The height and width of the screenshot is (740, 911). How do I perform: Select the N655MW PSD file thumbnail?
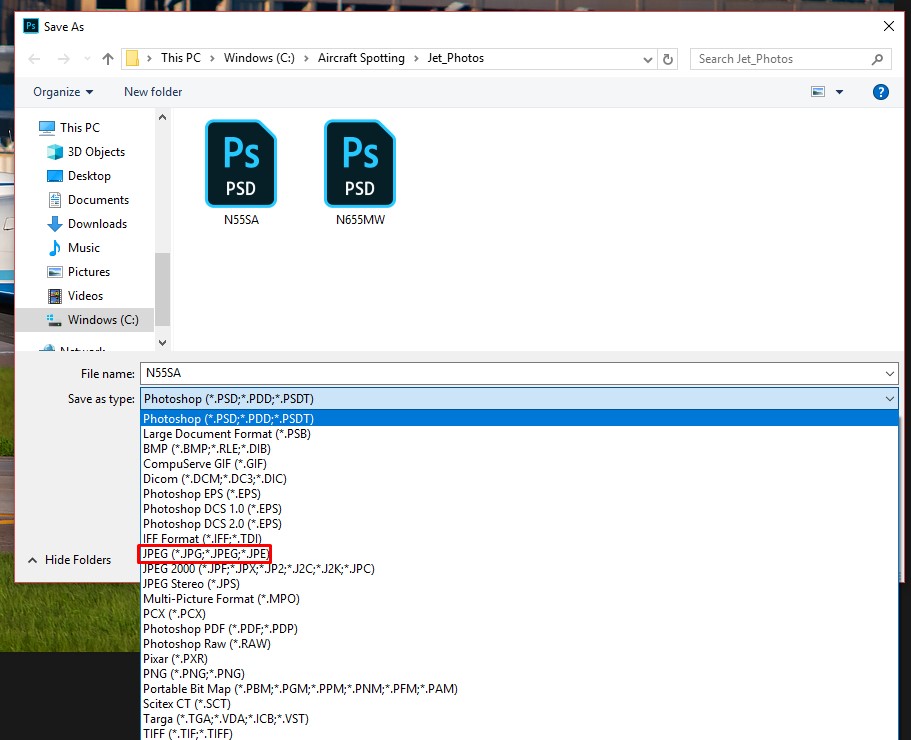pyautogui.click(x=360, y=173)
